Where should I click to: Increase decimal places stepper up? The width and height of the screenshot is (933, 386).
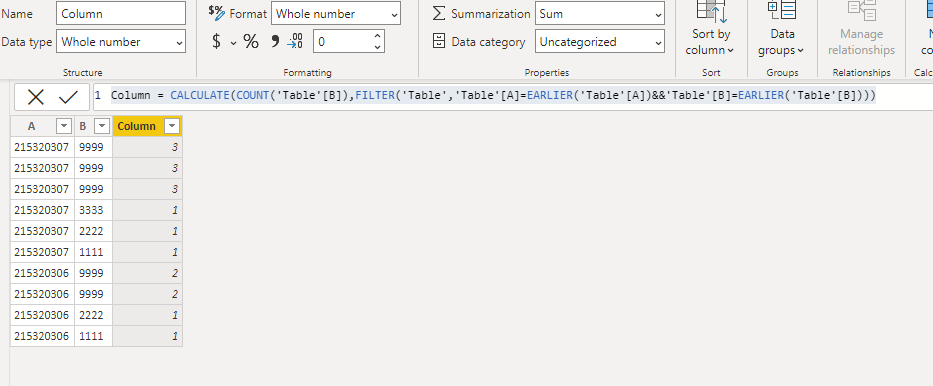pos(377,36)
